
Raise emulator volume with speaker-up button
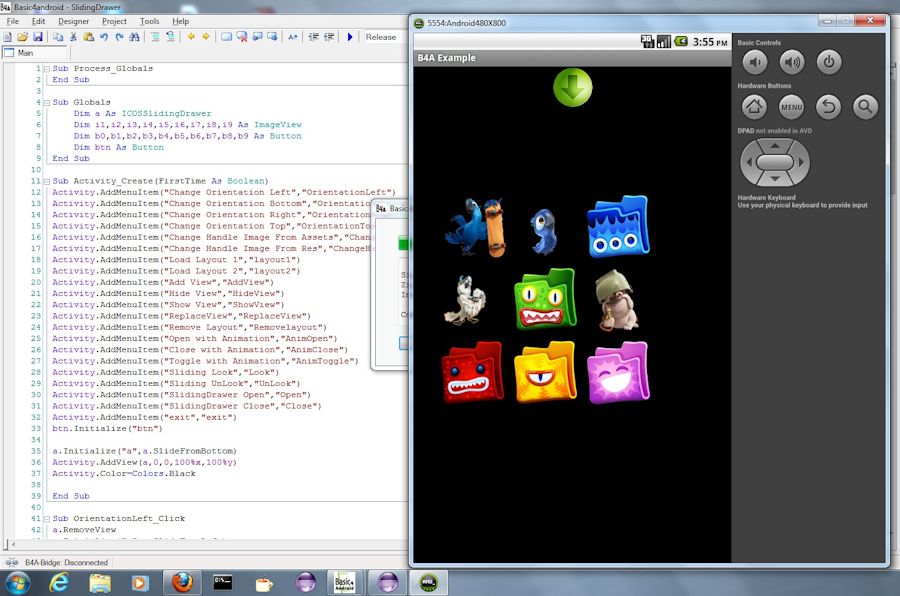(792, 62)
